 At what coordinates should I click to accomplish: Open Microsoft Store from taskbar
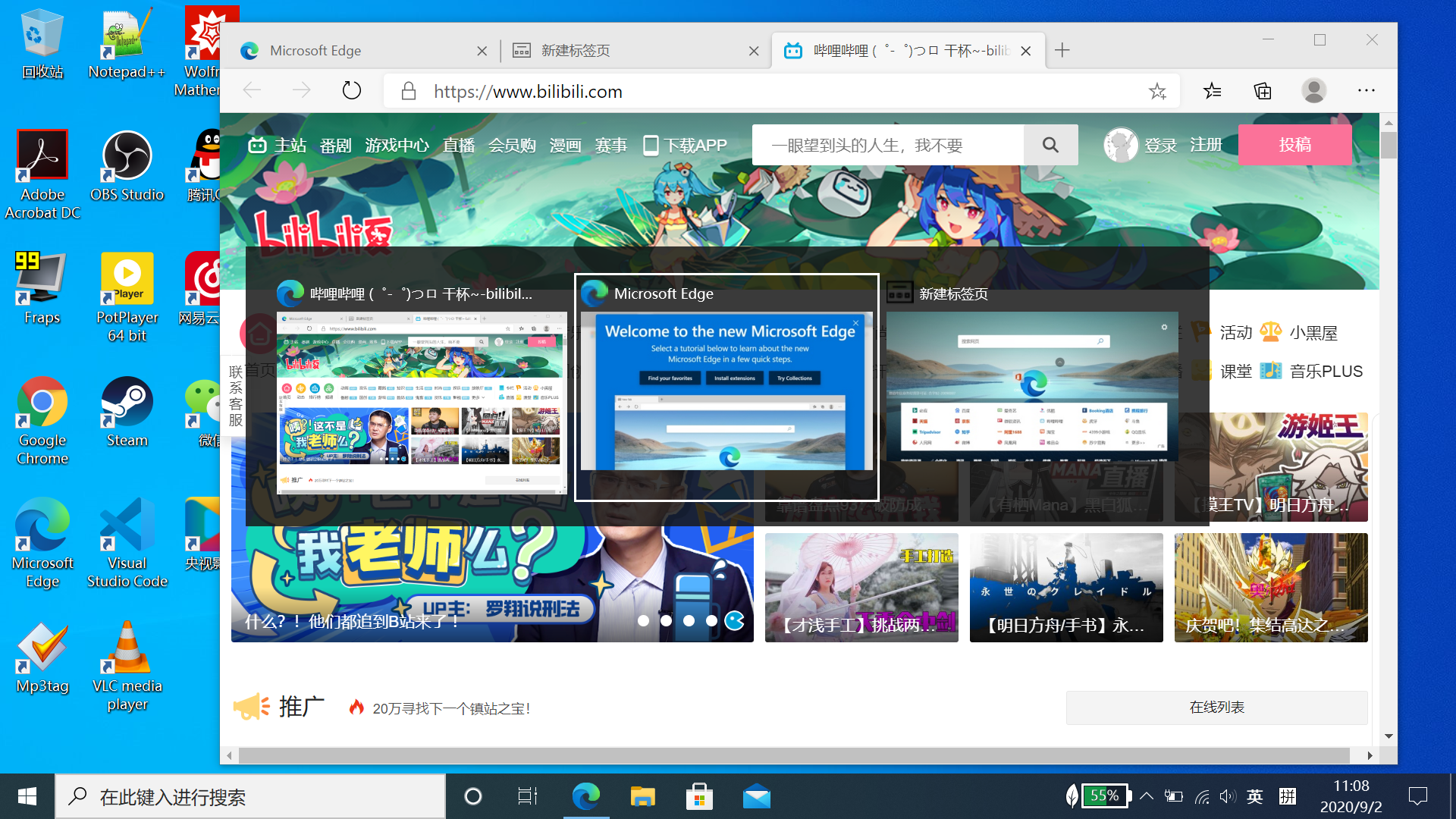(x=698, y=796)
